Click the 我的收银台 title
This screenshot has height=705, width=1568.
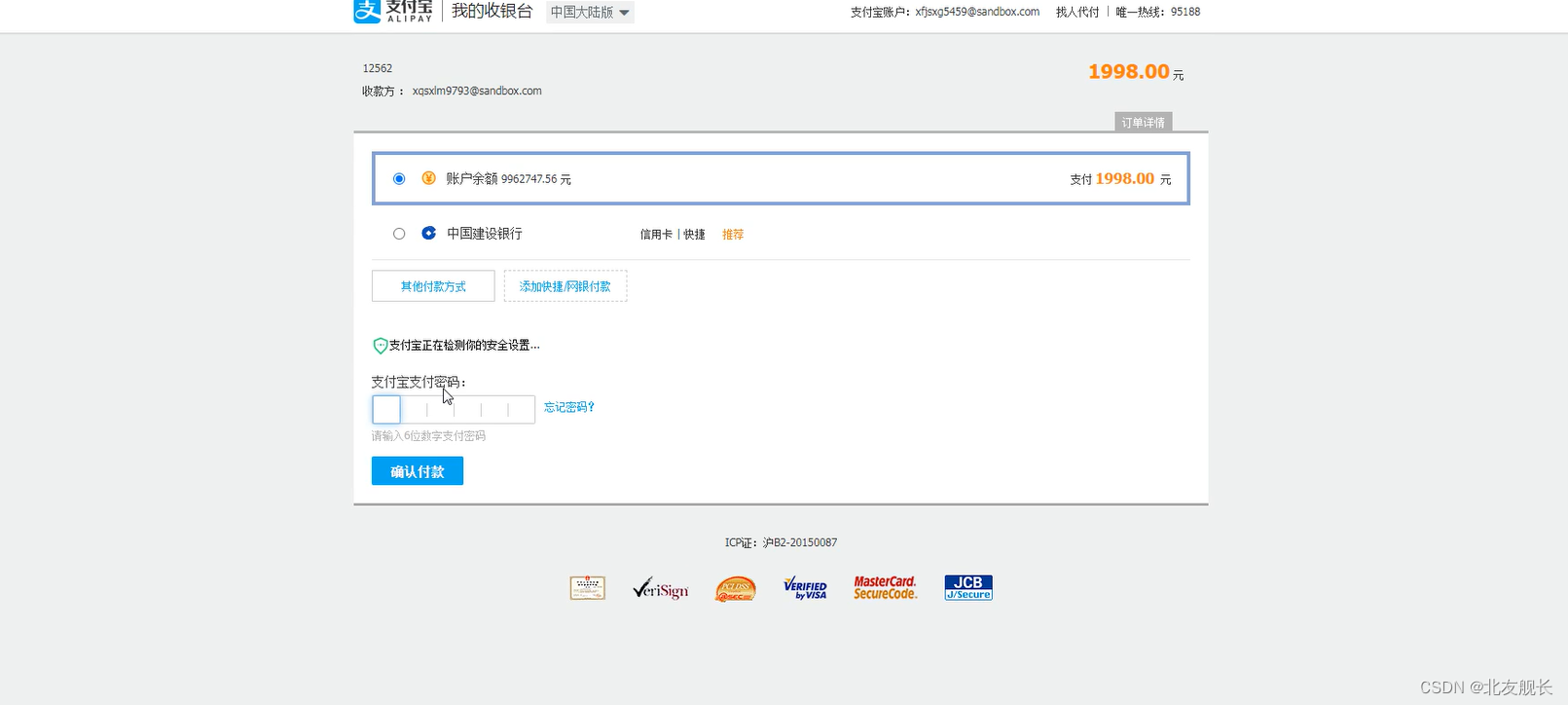492,12
